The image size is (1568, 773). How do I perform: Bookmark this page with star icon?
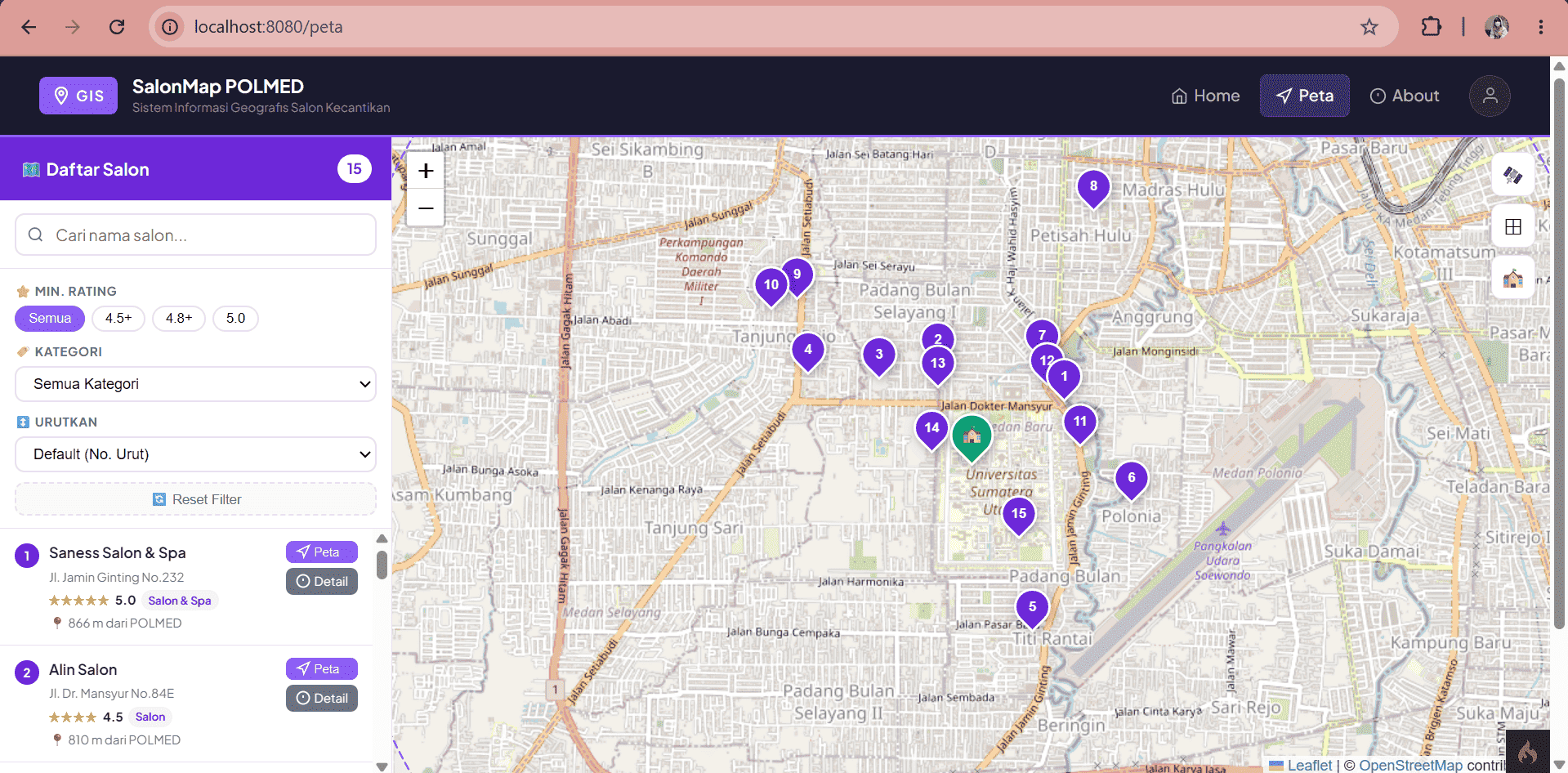(x=1369, y=27)
